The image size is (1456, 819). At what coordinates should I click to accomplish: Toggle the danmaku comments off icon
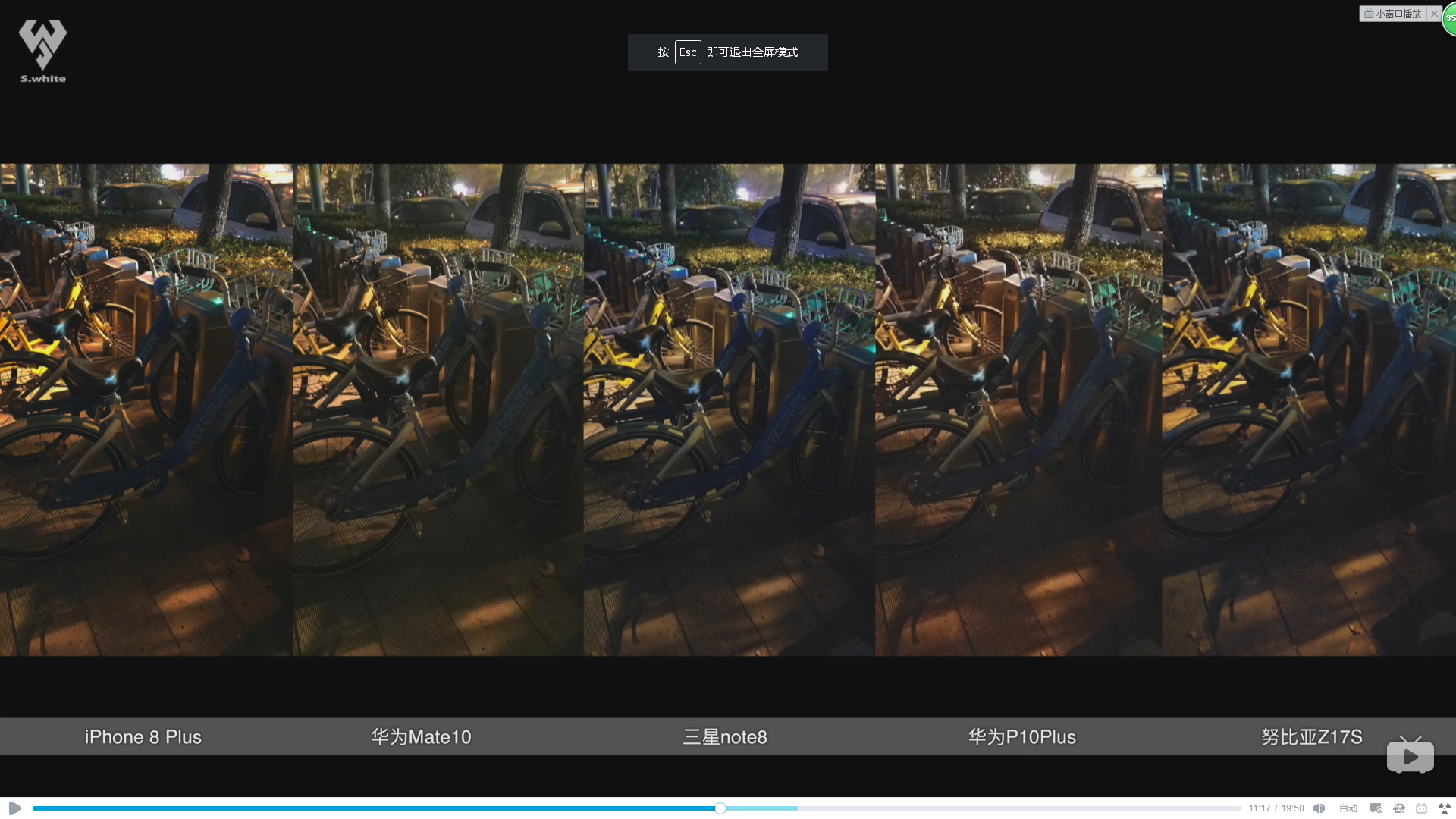click(1376, 808)
